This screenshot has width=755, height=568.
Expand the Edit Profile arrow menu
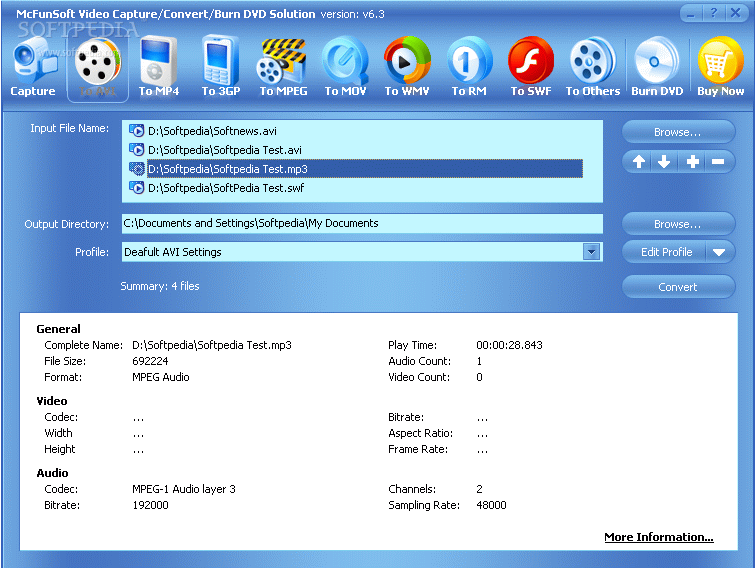pyautogui.click(x=719, y=252)
